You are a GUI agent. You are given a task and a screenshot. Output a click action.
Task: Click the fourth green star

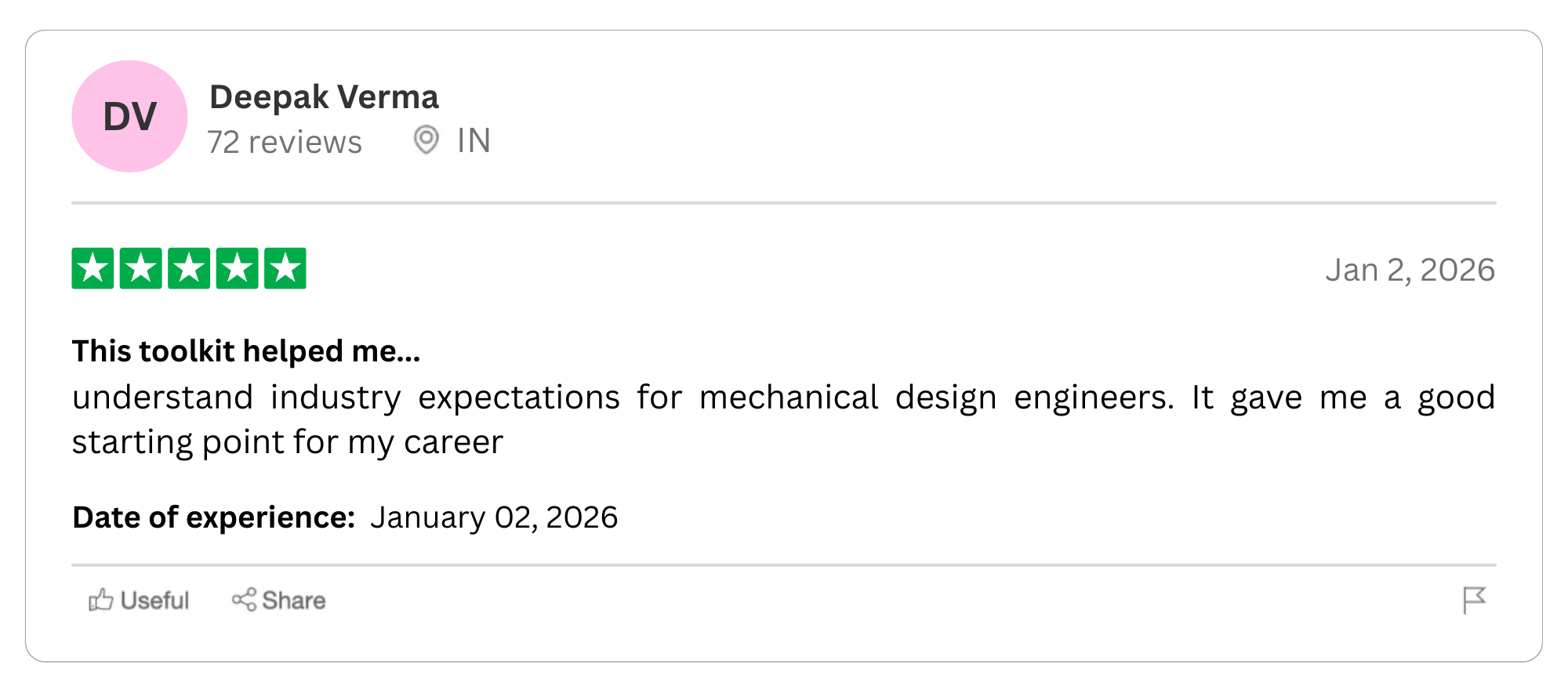coord(237,269)
